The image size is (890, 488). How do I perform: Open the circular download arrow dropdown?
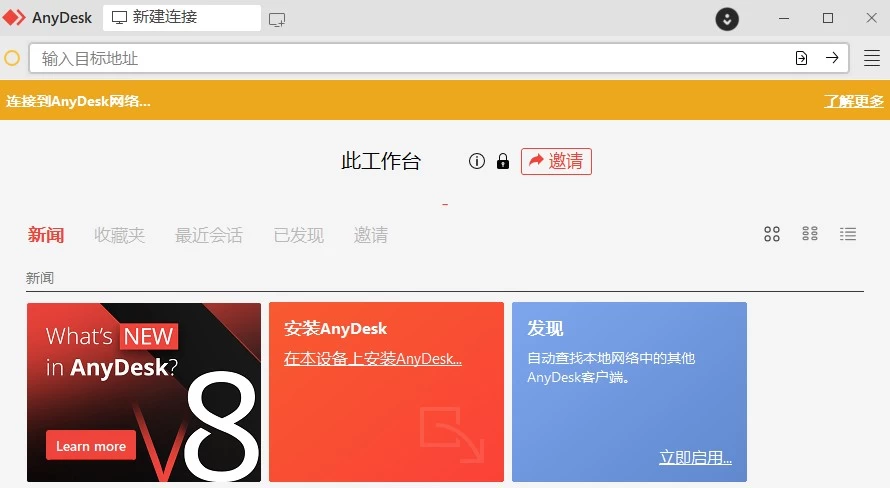click(x=727, y=18)
